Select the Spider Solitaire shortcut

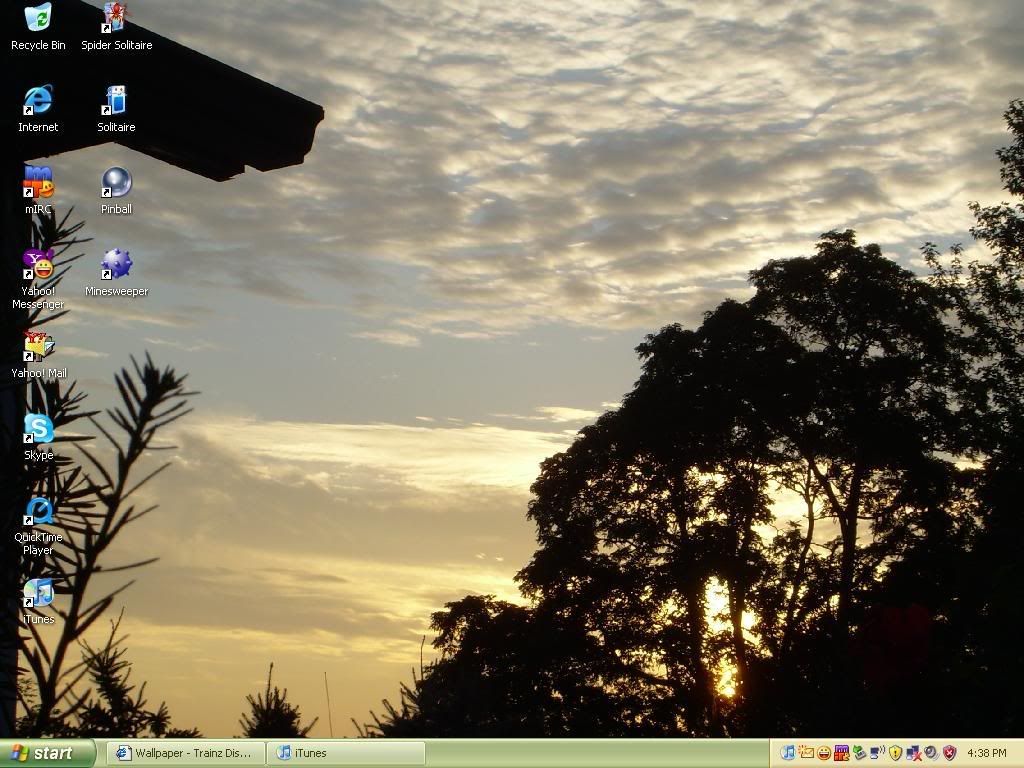point(116,26)
